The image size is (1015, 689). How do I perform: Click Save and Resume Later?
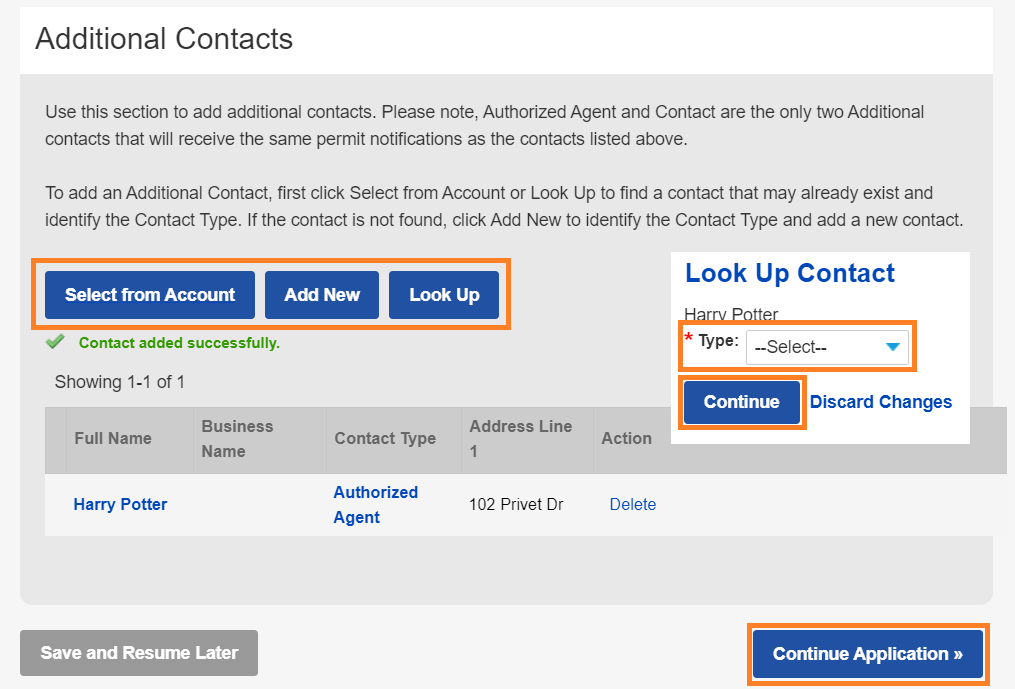click(x=139, y=653)
